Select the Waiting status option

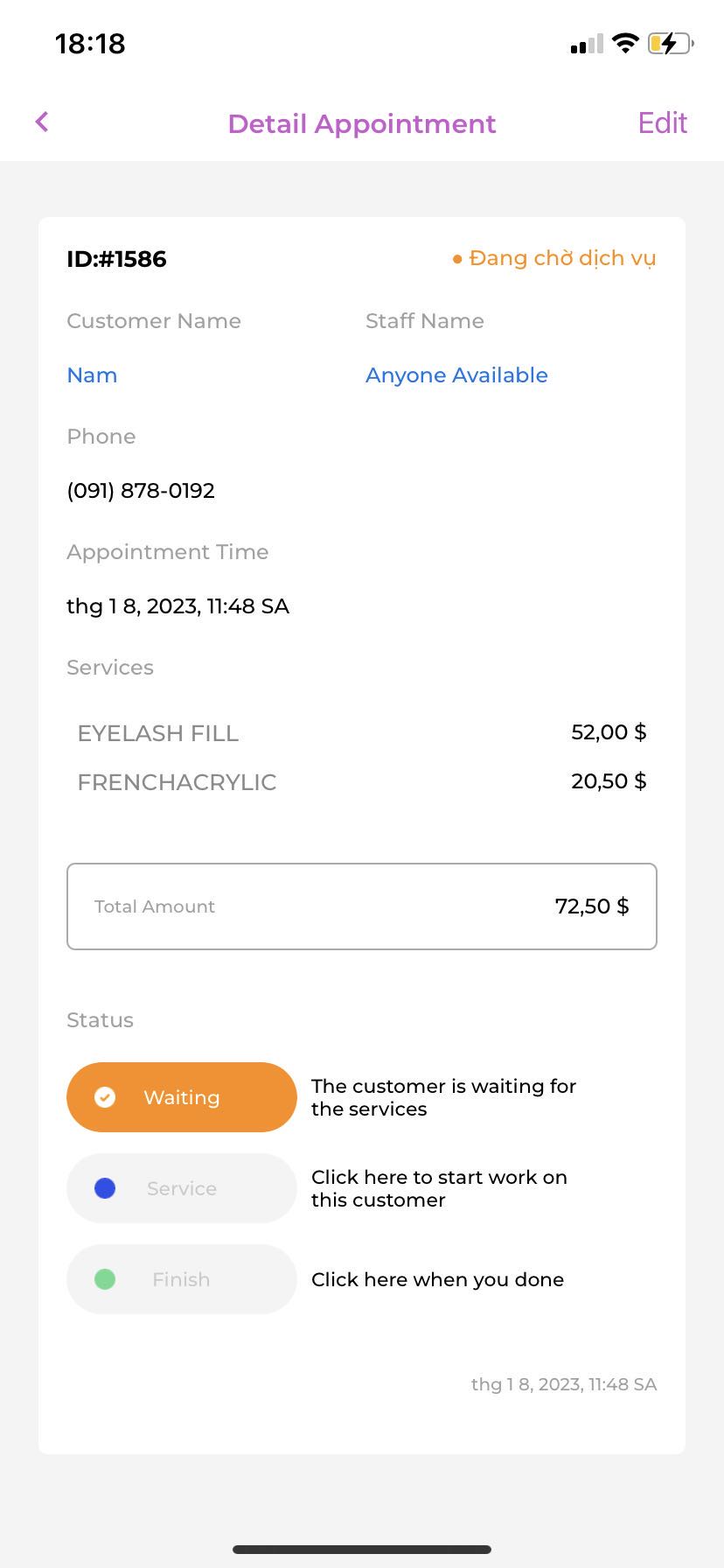coord(182,1097)
